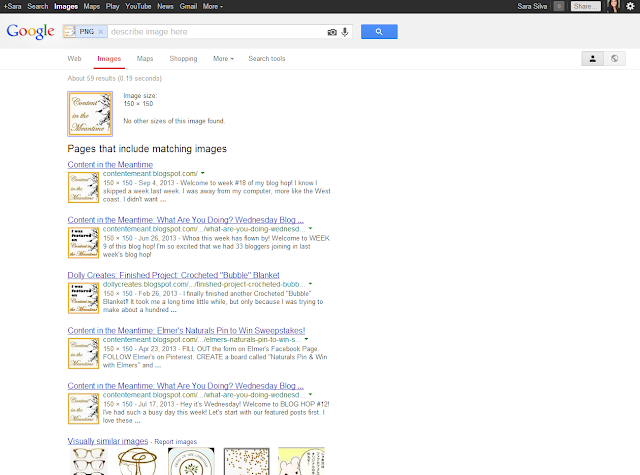640x475 pixels.
Task: Select the global results globe icon
Action: (614, 59)
